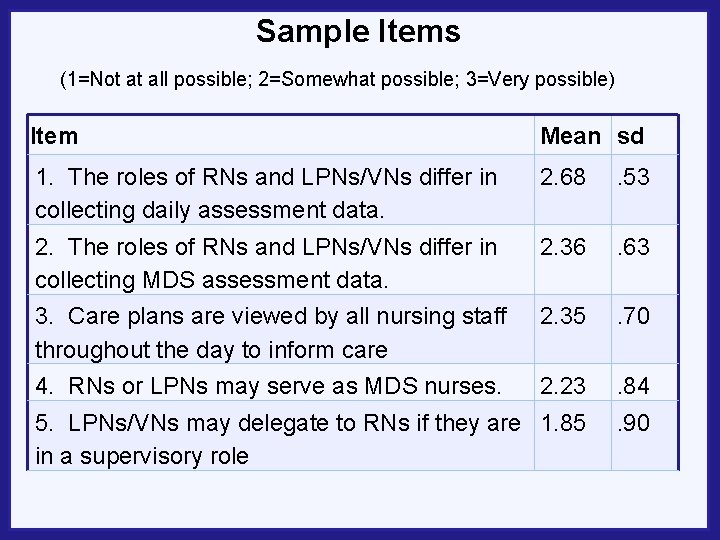Select the mean value 1.85
Screen dimensions: 720x540
point(563,422)
